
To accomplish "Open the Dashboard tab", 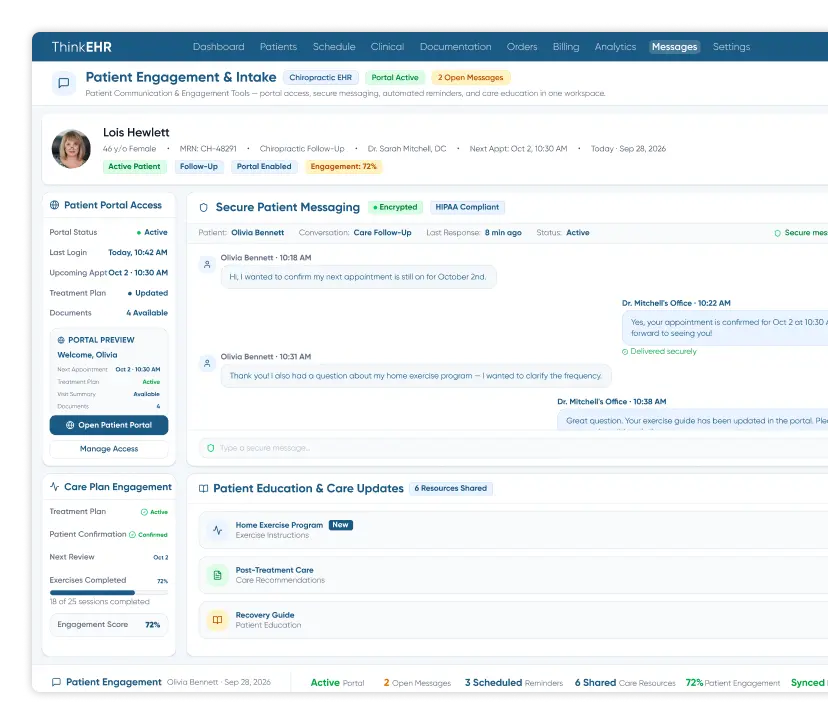I will pos(219,47).
